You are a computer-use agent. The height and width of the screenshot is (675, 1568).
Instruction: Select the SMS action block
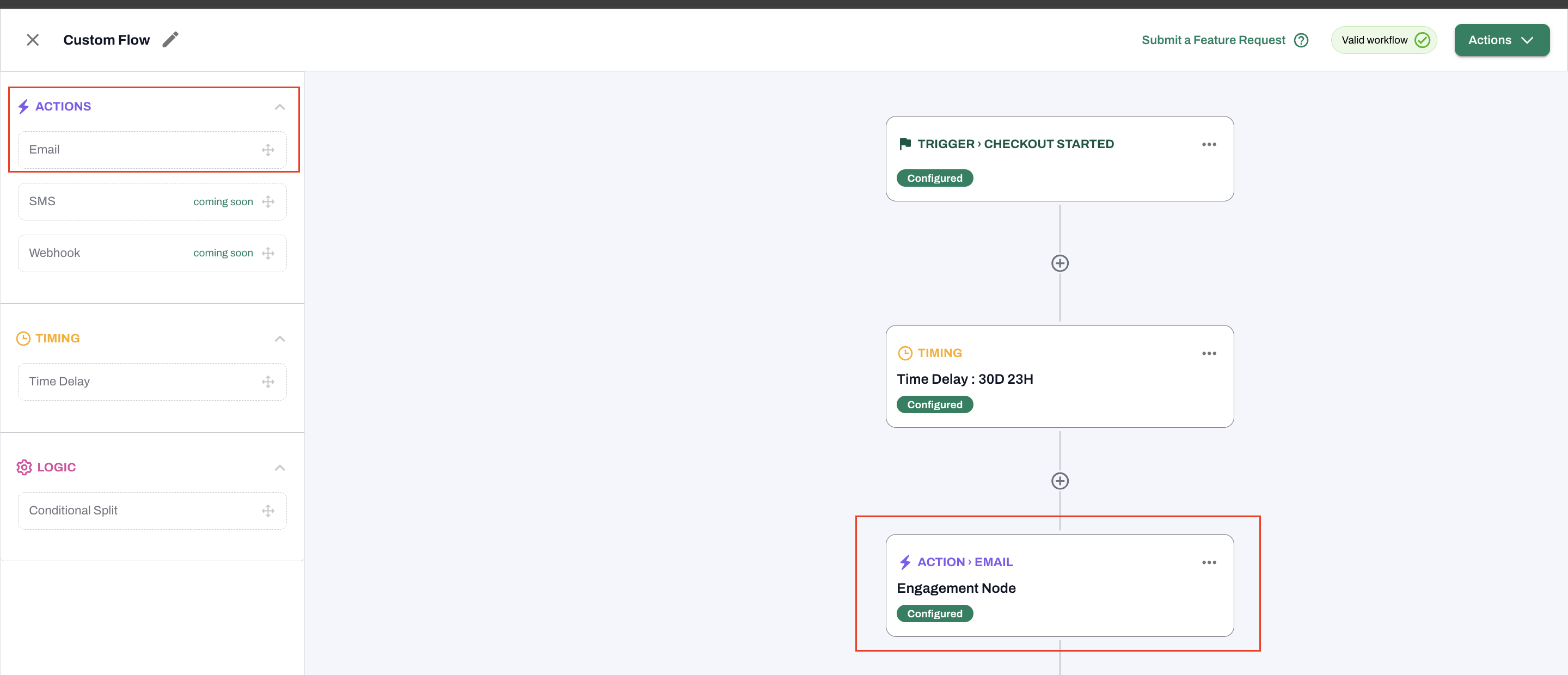[152, 201]
